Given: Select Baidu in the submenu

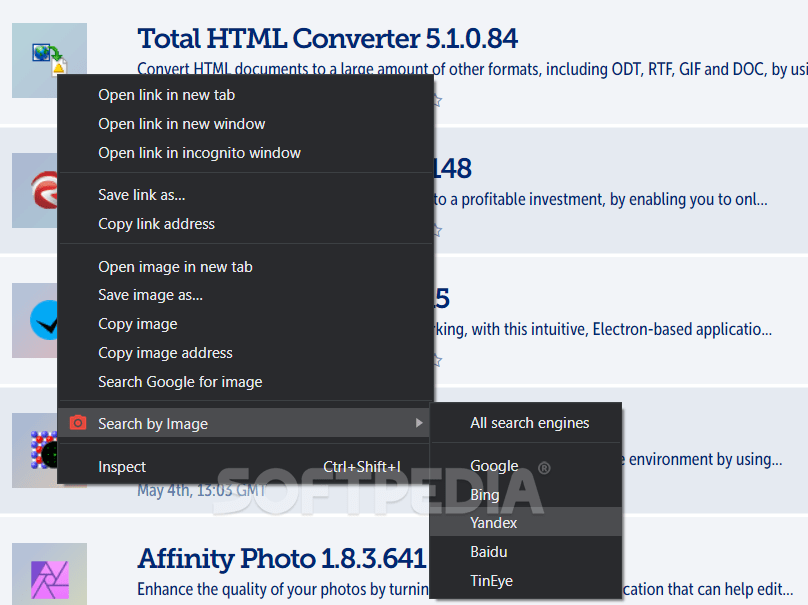Looking at the screenshot, I should (526, 551).
